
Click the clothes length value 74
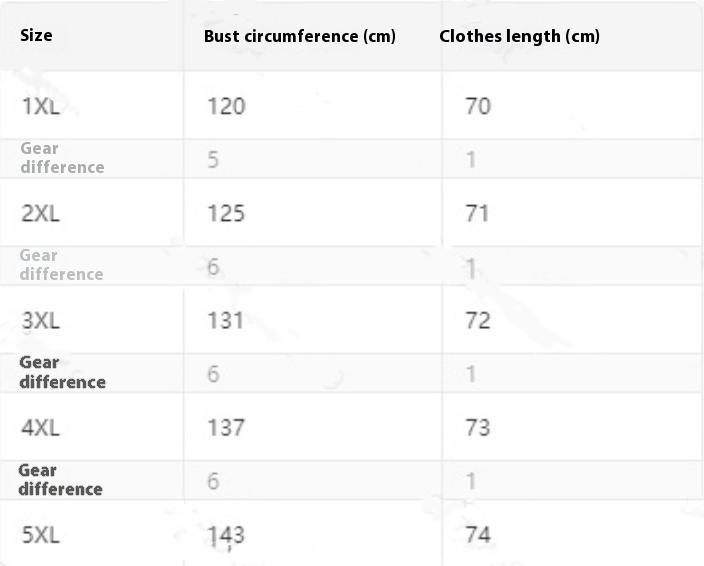[x=478, y=535]
